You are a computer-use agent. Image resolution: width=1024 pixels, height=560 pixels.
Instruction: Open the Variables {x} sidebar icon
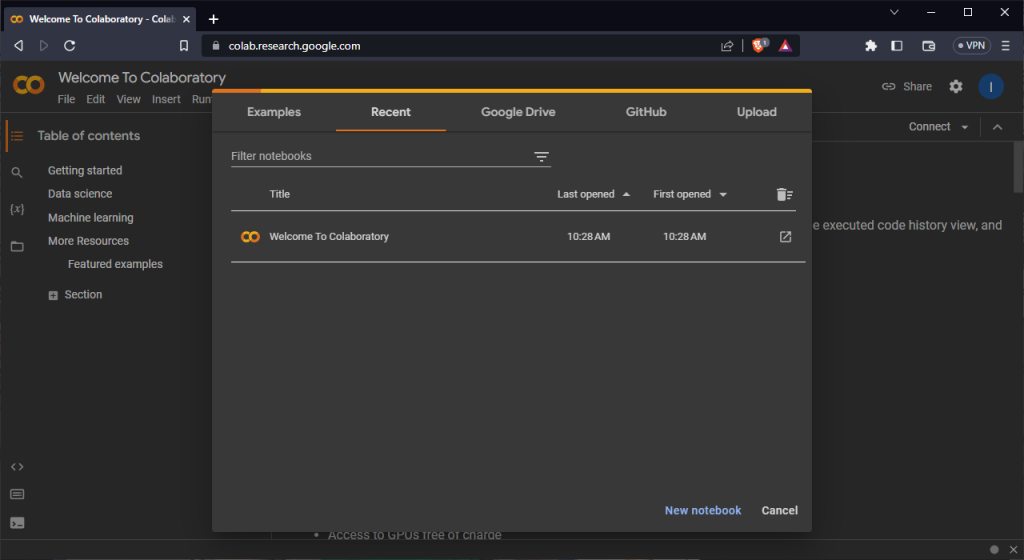17,209
